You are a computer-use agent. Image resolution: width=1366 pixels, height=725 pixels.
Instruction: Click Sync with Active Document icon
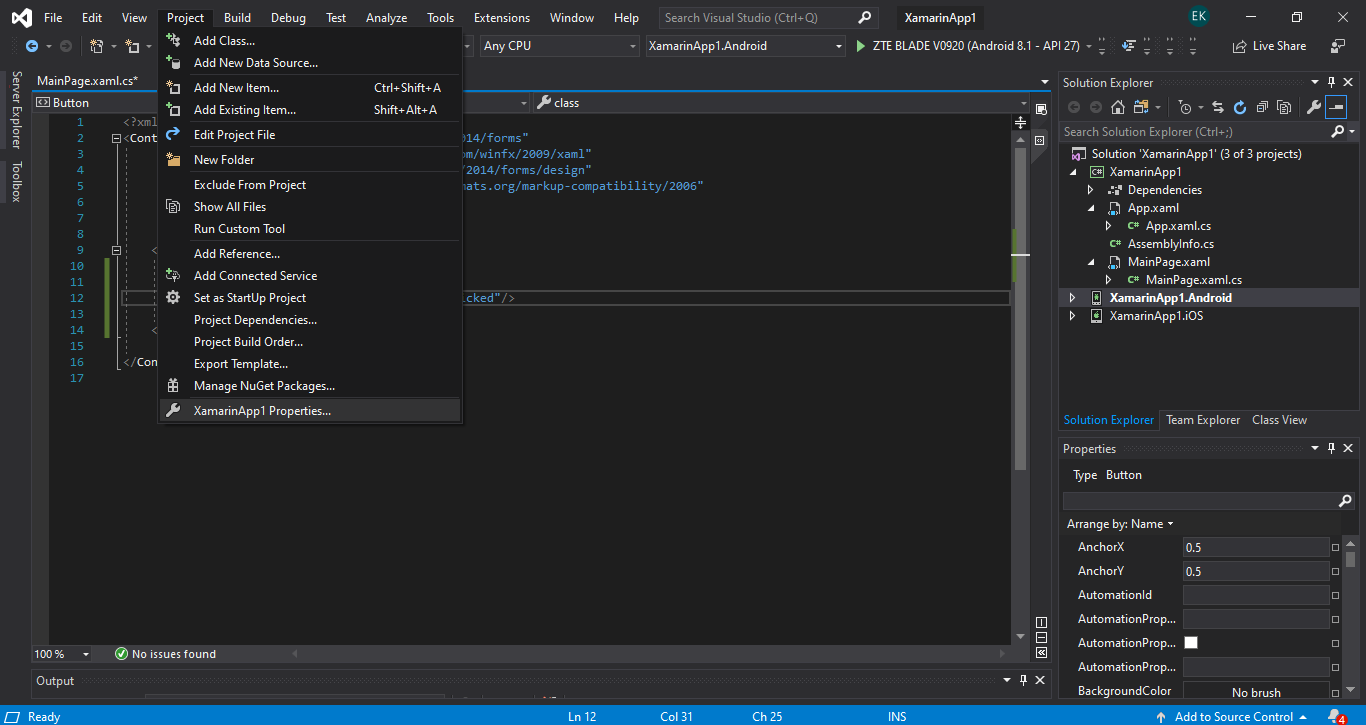pyautogui.click(x=1218, y=107)
